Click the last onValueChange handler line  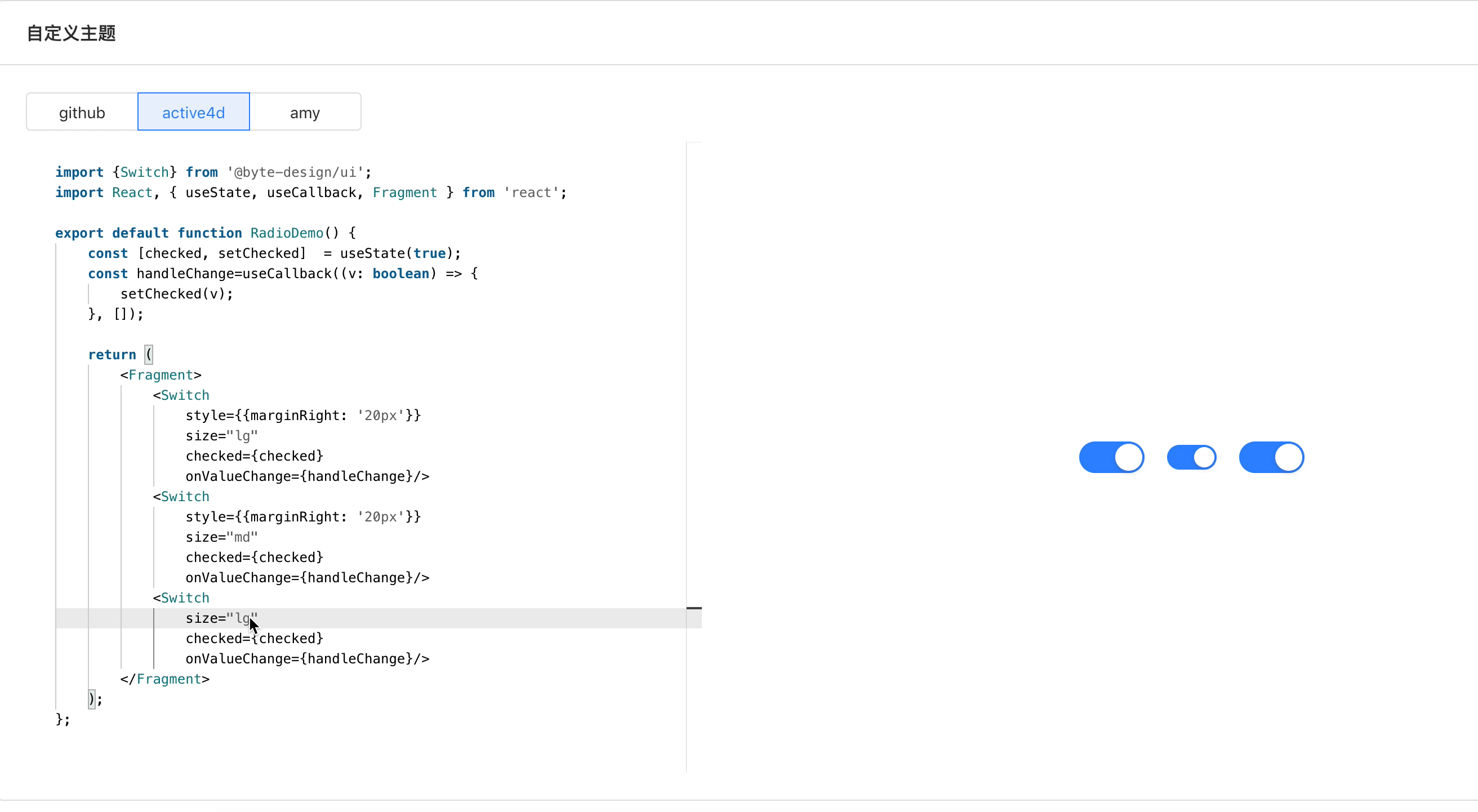coord(307,659)
